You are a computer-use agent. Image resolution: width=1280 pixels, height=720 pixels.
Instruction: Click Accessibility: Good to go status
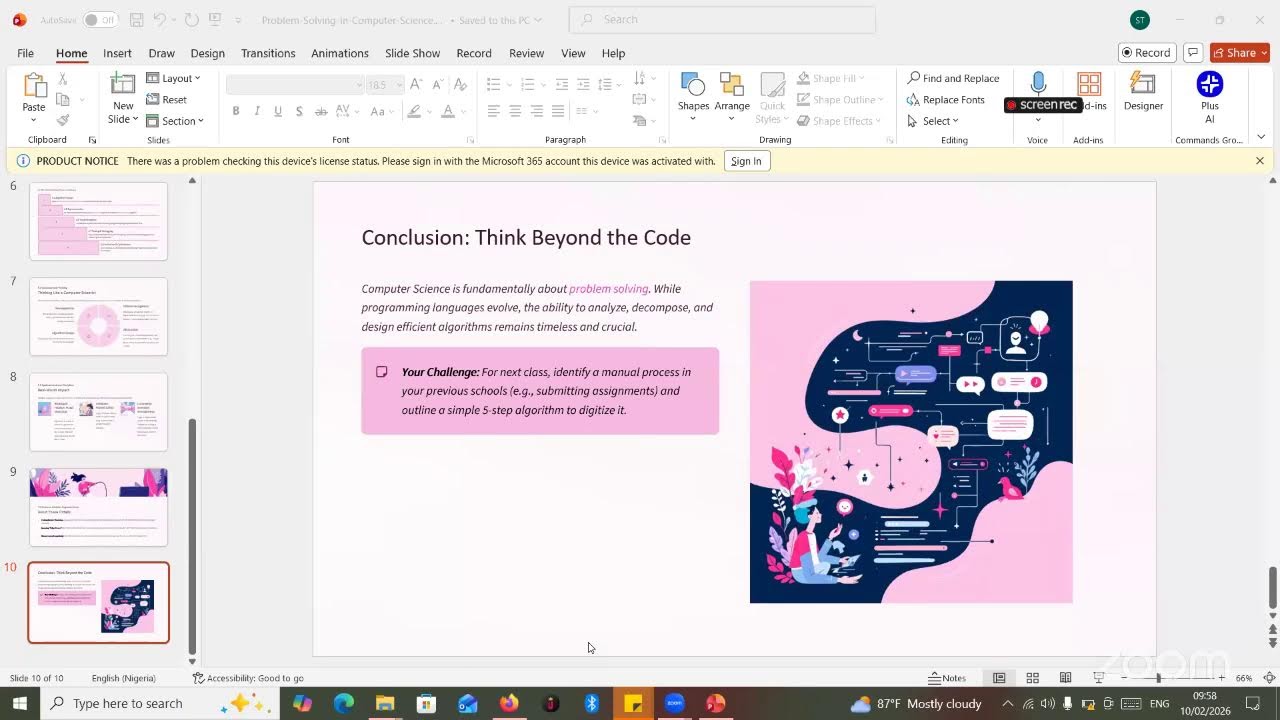(248, 678)
